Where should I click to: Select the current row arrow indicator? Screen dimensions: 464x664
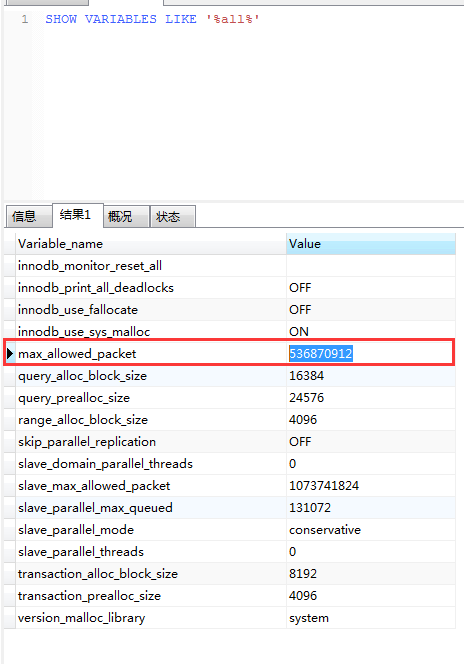(10, 354)
